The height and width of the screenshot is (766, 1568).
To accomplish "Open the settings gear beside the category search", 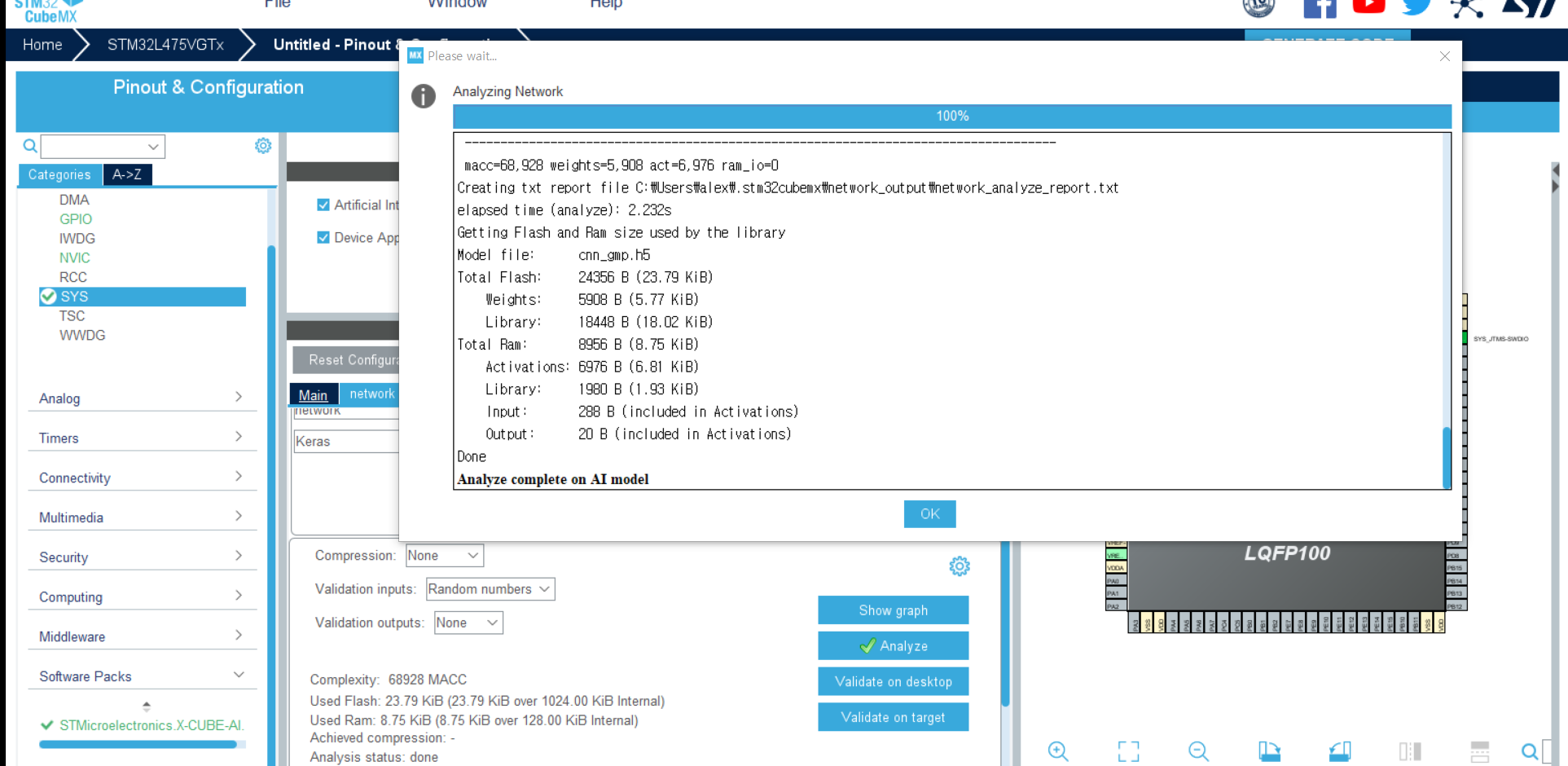I will pyautogui.click(x=263, y=146).
